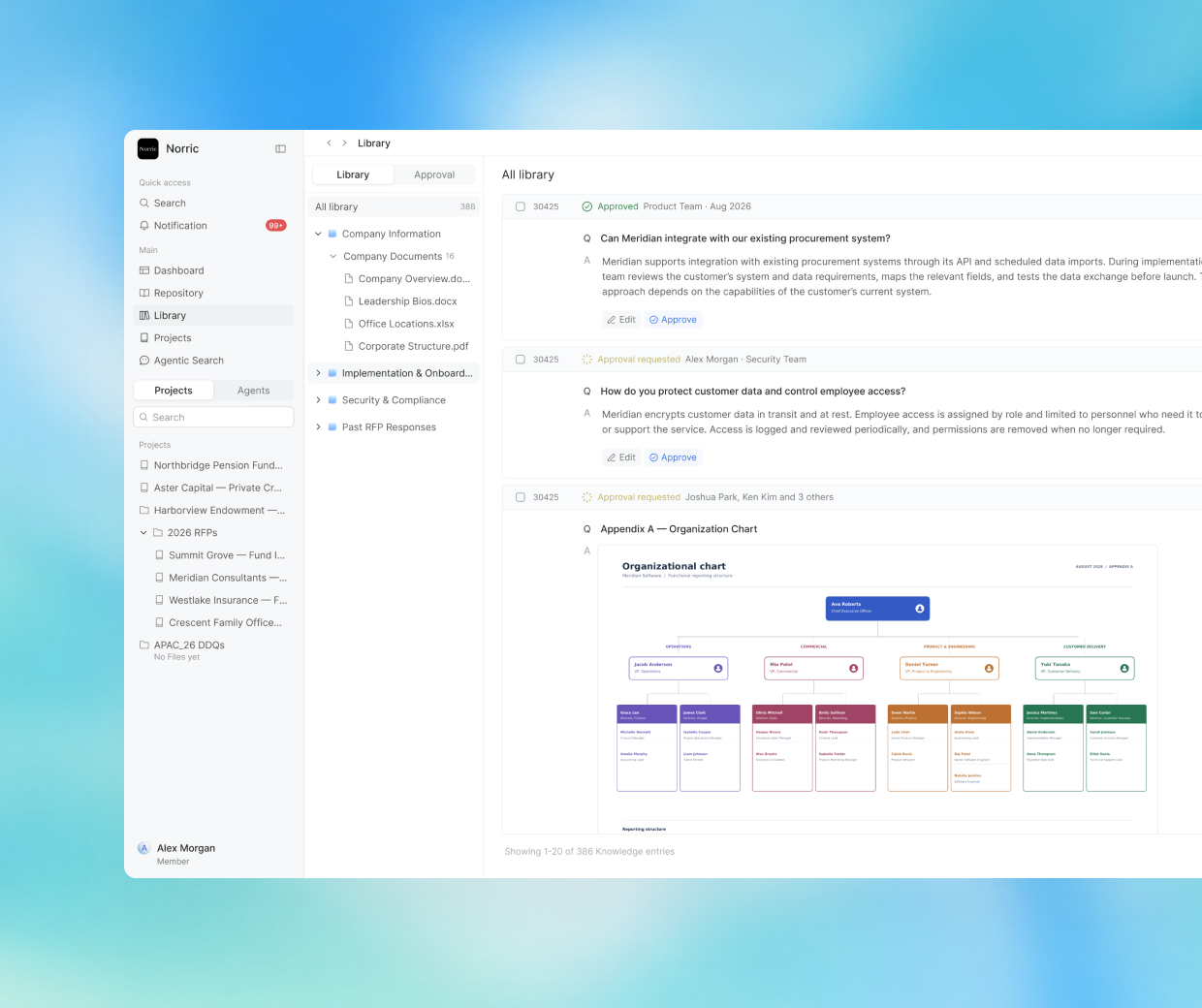
Task: Select the Library tab
Action: [353, 174]
